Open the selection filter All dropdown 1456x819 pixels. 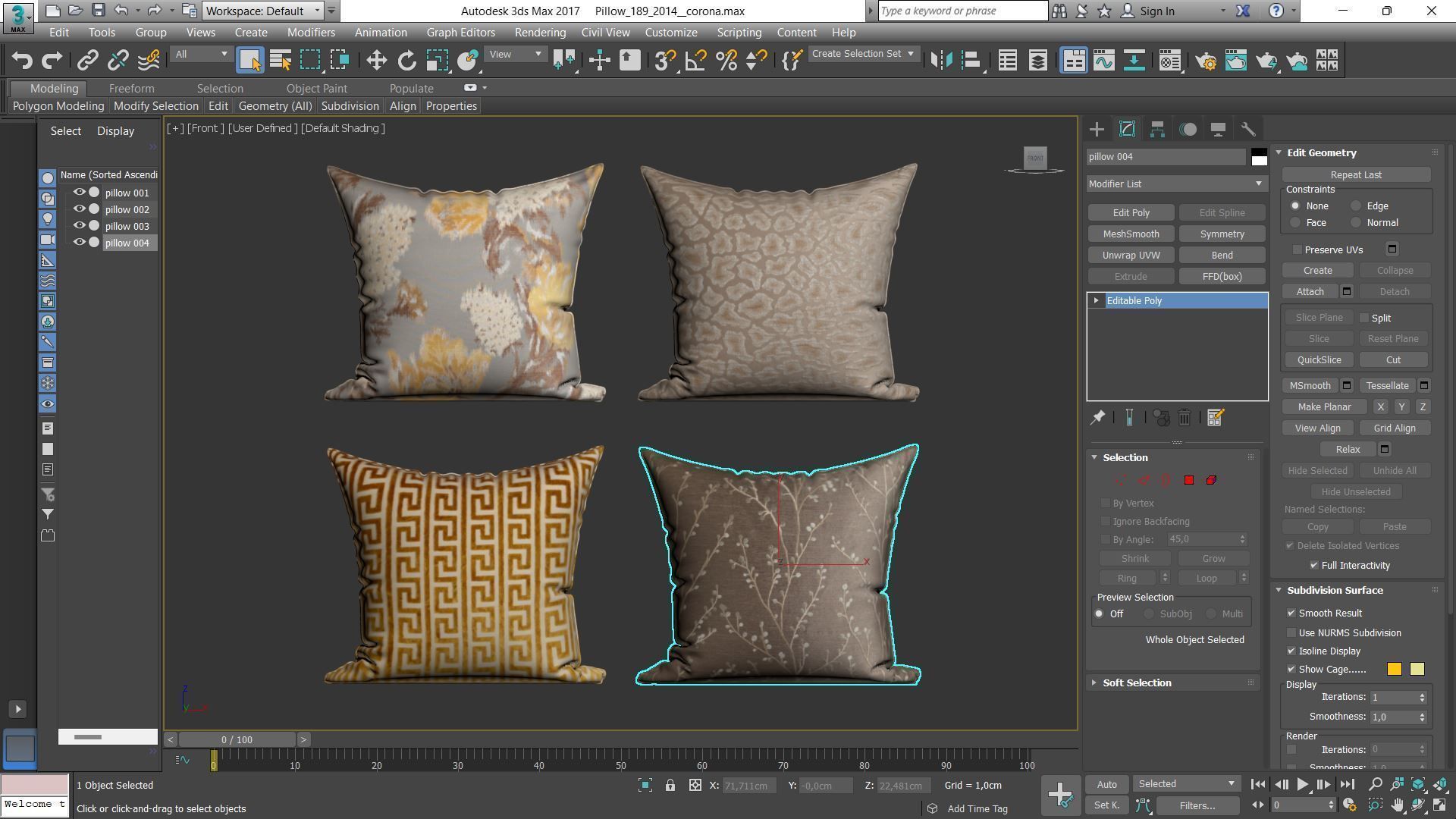[x=200, y=54]
